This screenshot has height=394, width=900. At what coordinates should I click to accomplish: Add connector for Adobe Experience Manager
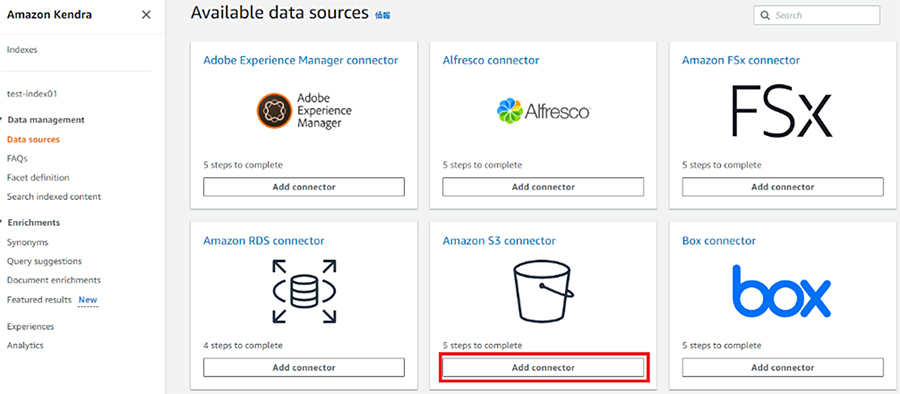click(304, 187)
